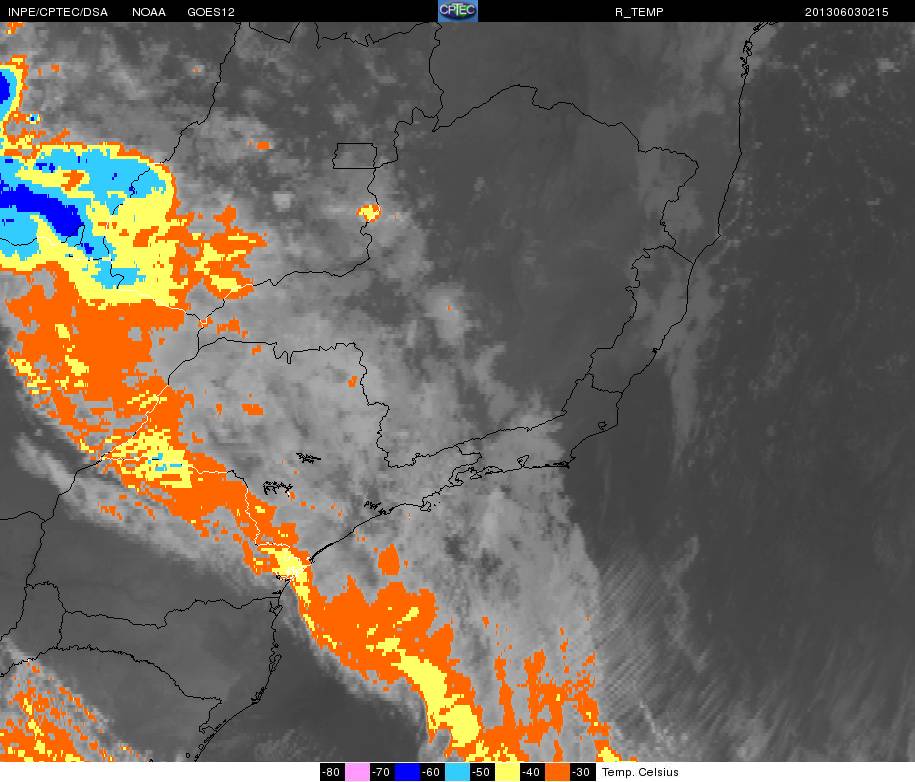Select the -80 legend value
Screen dimensions: 915x782
click(333, 772)
